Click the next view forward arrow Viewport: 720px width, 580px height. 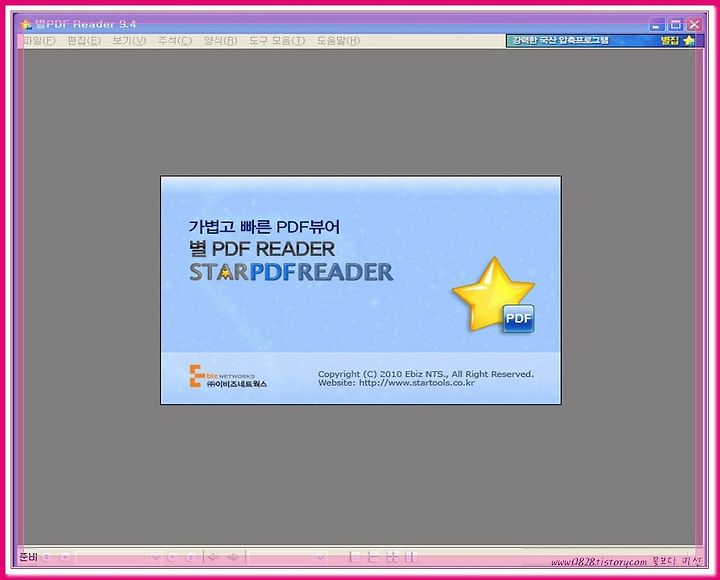[x=233, y=557]
